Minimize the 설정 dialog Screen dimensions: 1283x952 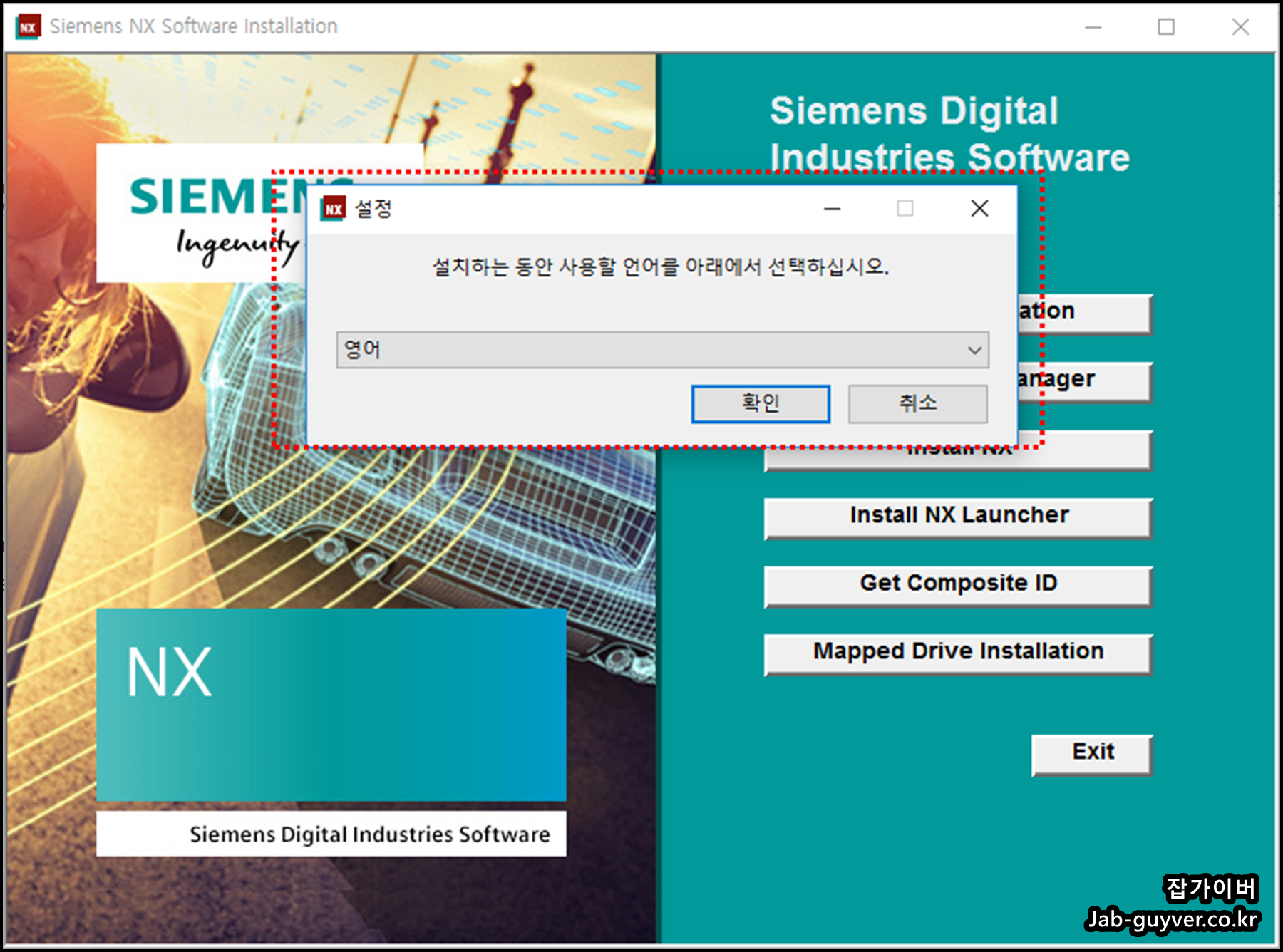point(832,209)
